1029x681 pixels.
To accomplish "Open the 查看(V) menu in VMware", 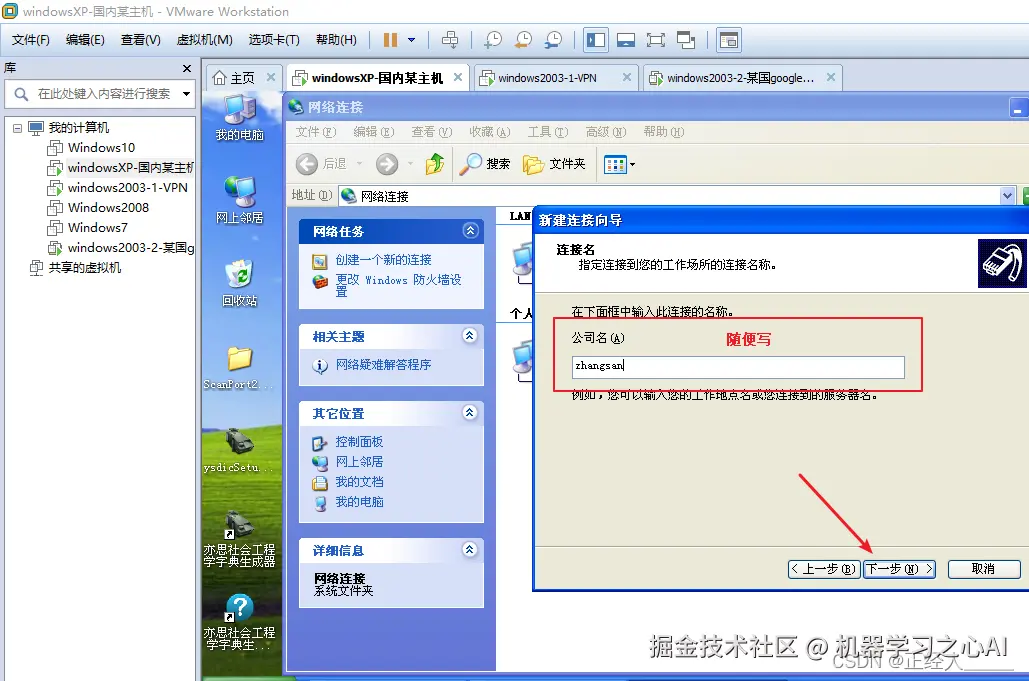I will click(140, 40).
